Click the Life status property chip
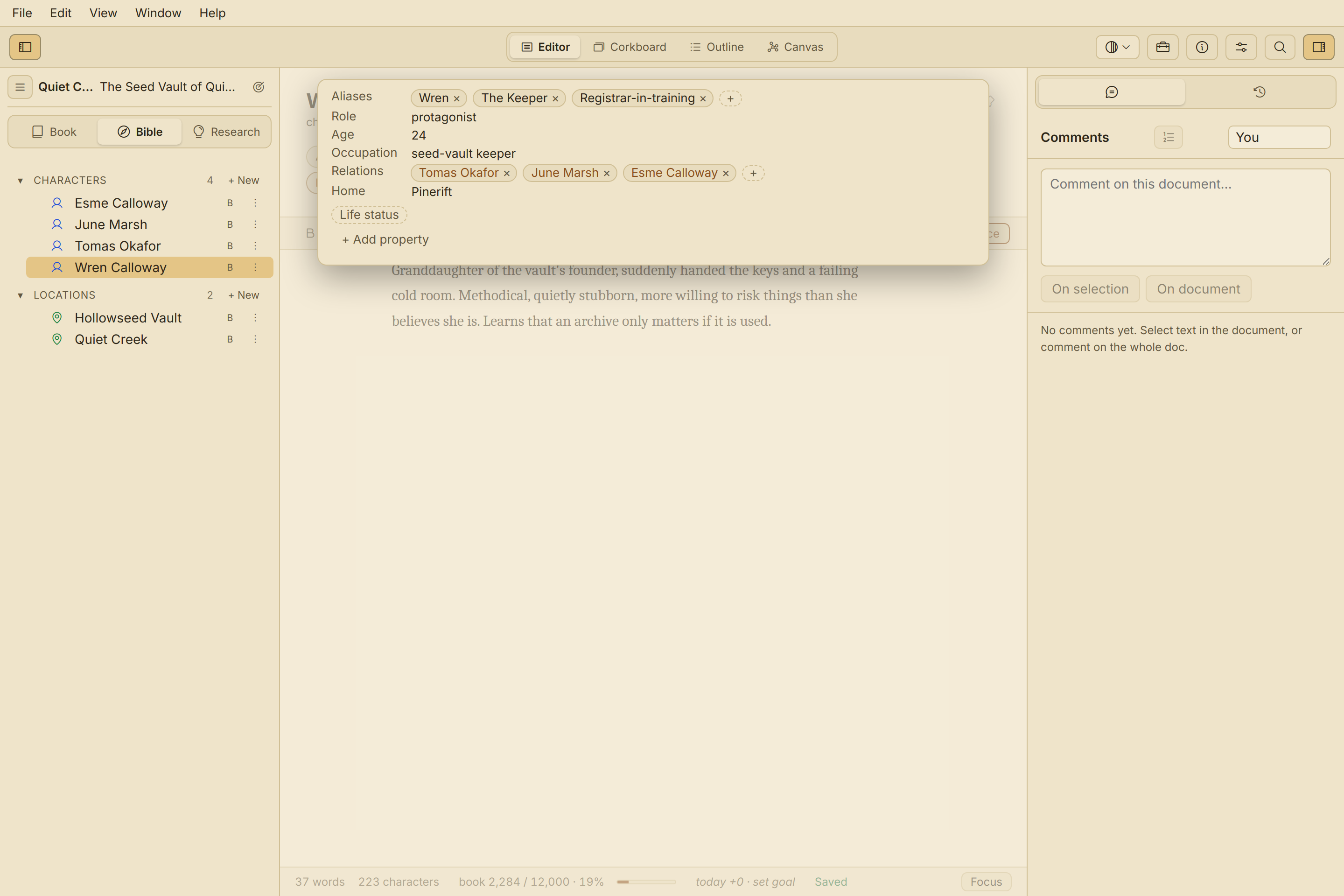Image resolution: width=1344 pixels, height=896 pixels. 369,215
